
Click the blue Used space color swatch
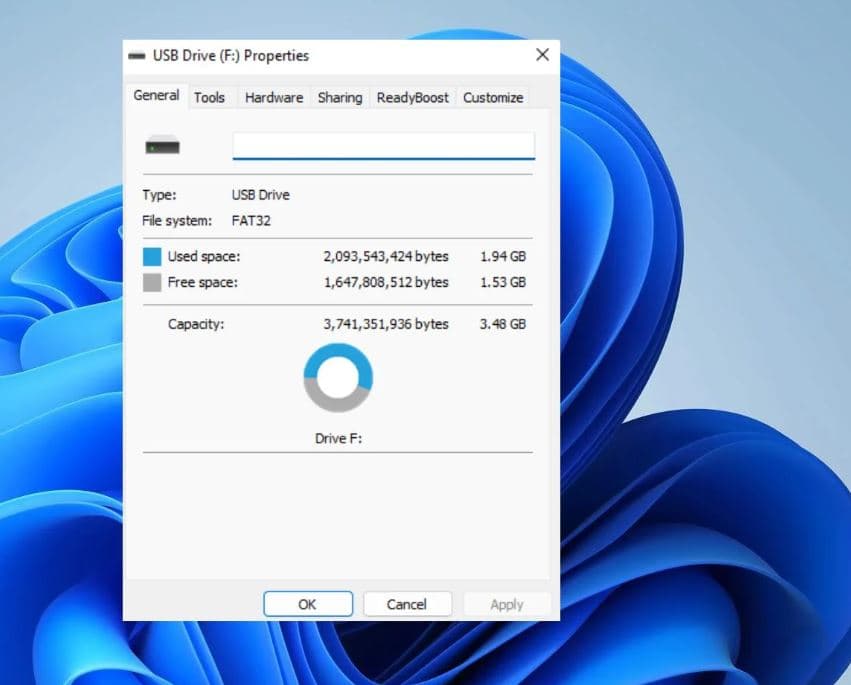(x=152, y=257)
